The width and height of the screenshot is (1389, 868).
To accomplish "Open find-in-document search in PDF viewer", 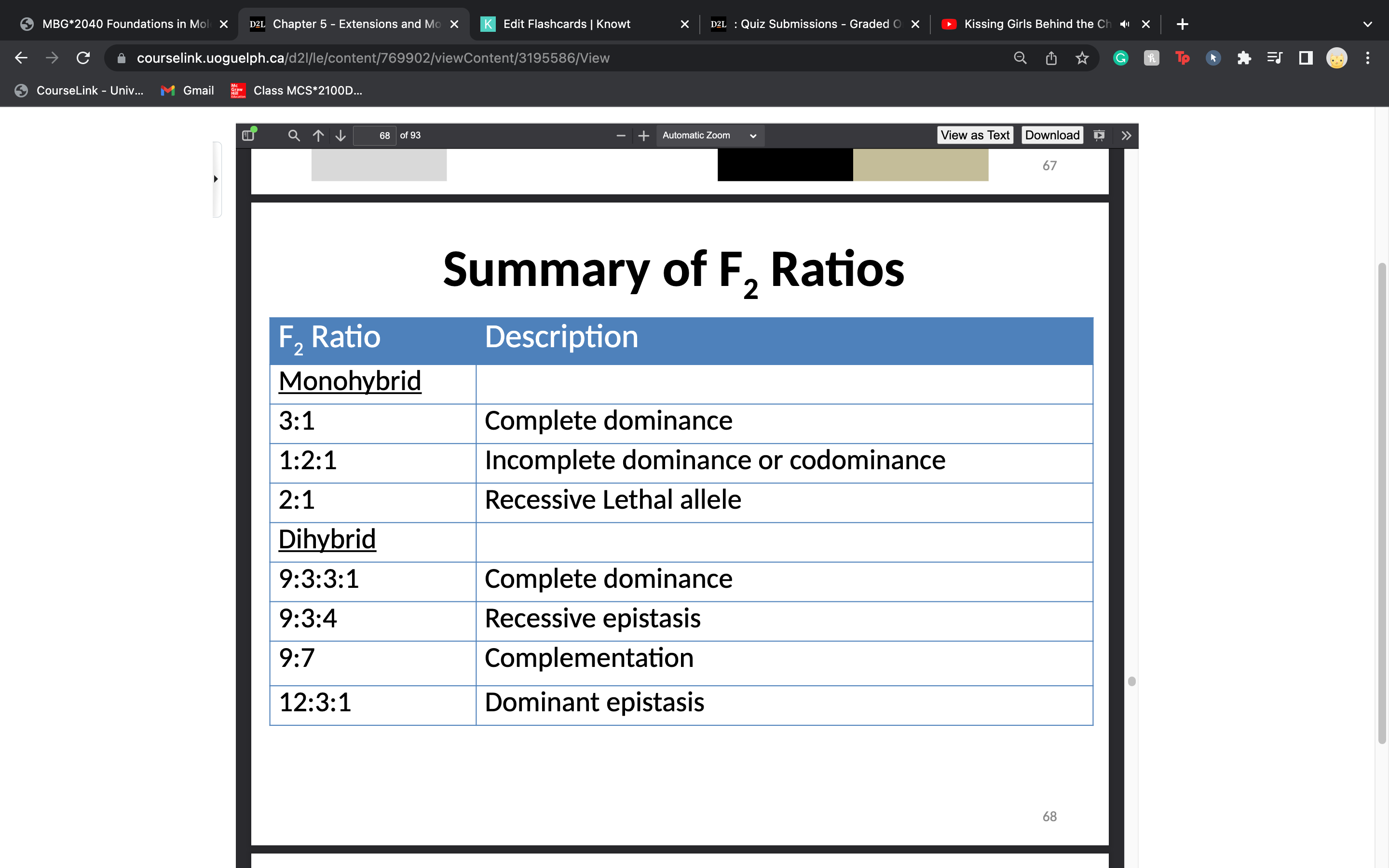I will [x=294, y=136].
